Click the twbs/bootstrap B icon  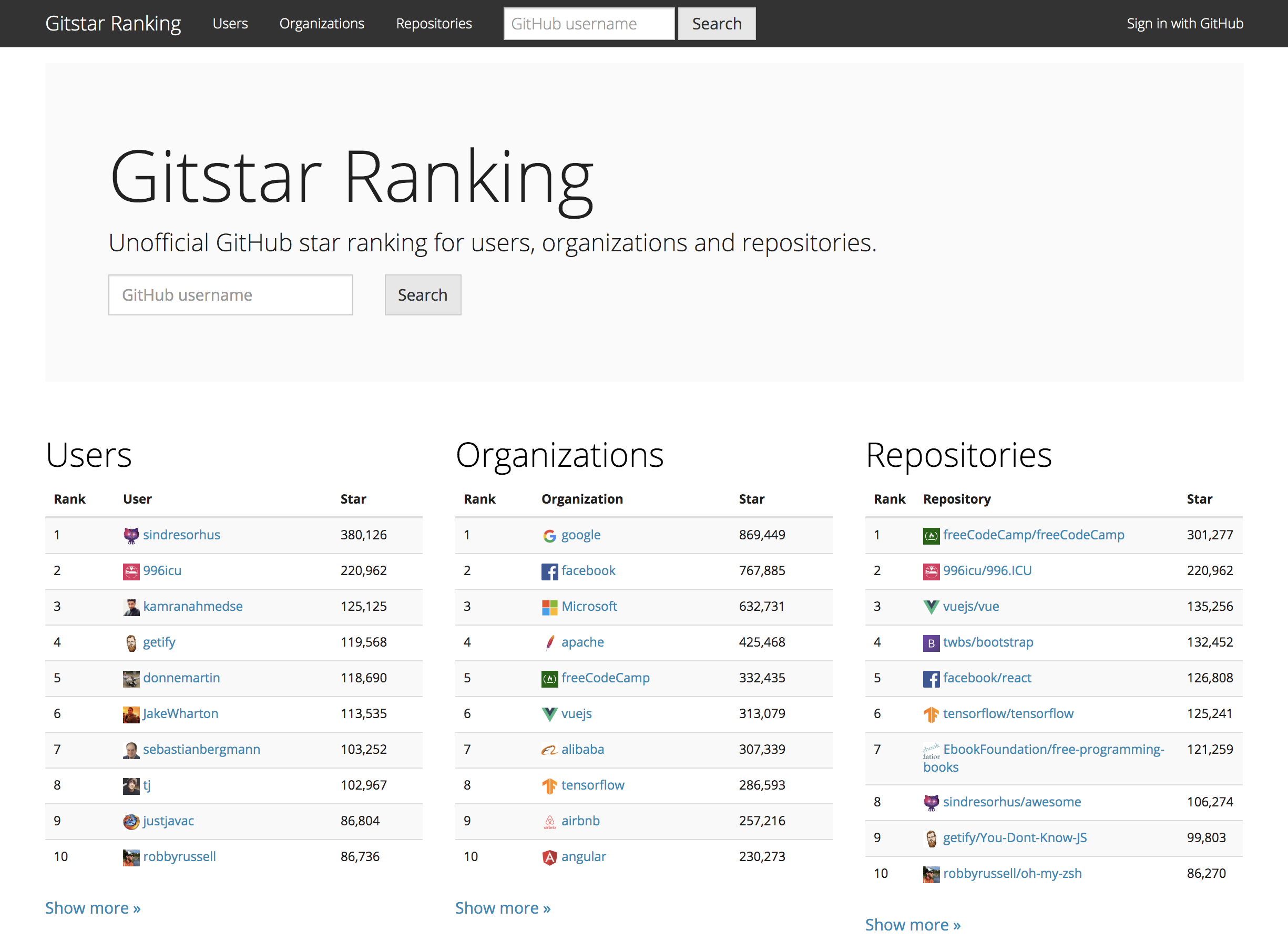(931, 643)
